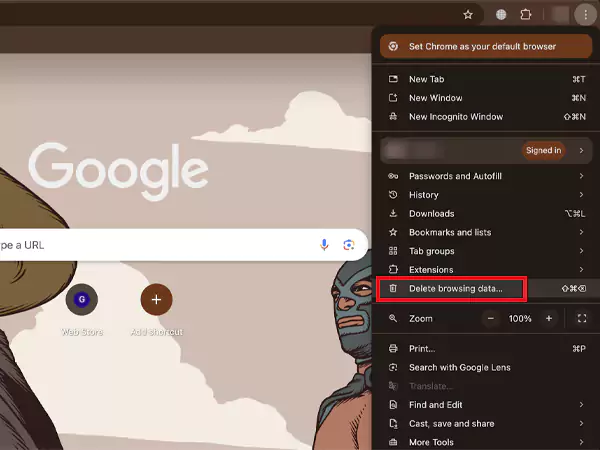Click the Google search box

[x=184, y=245]
